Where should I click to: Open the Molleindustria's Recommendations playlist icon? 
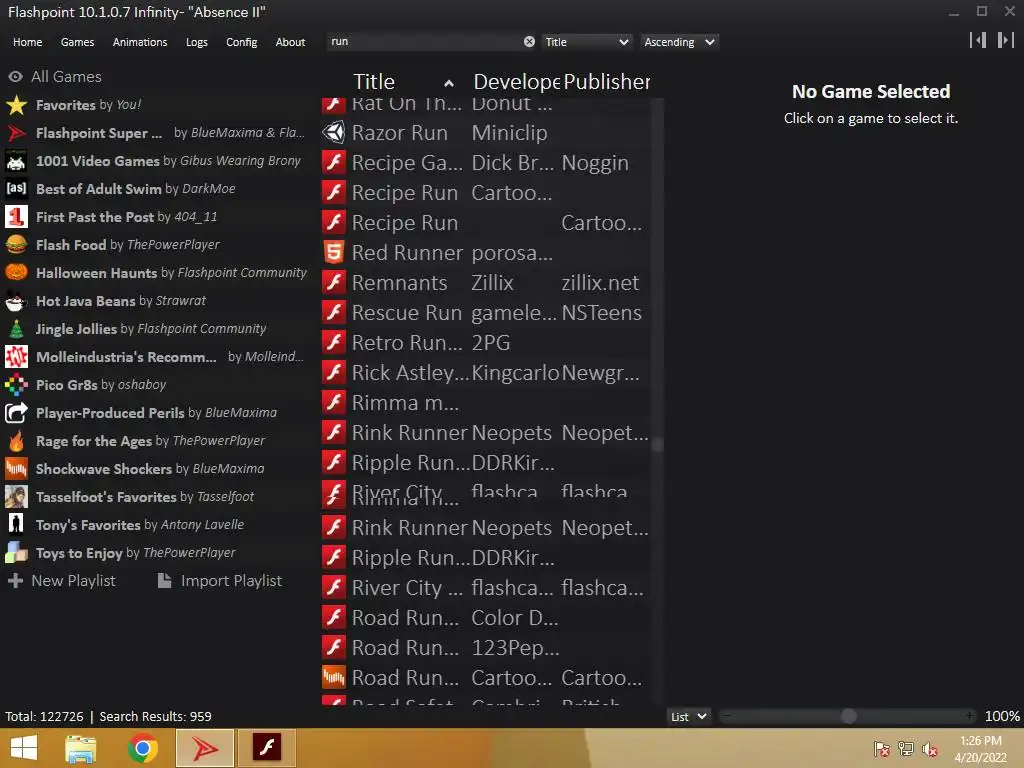click(x=16, y=357)
